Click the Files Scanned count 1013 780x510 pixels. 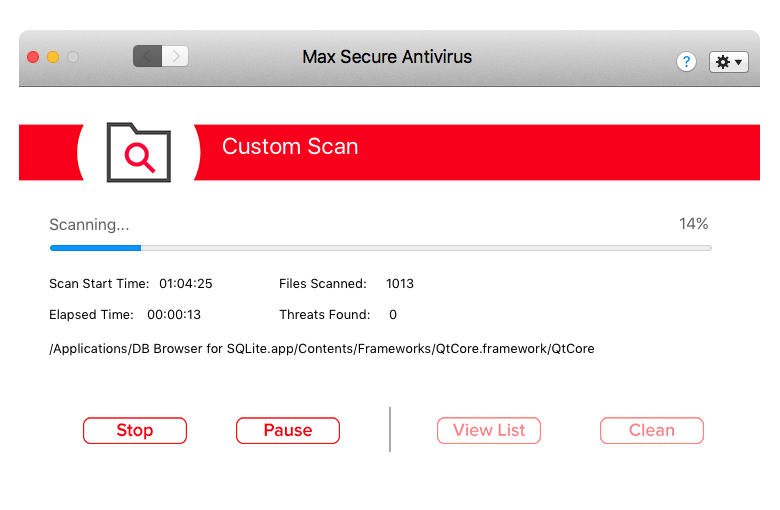click(400, 284)
